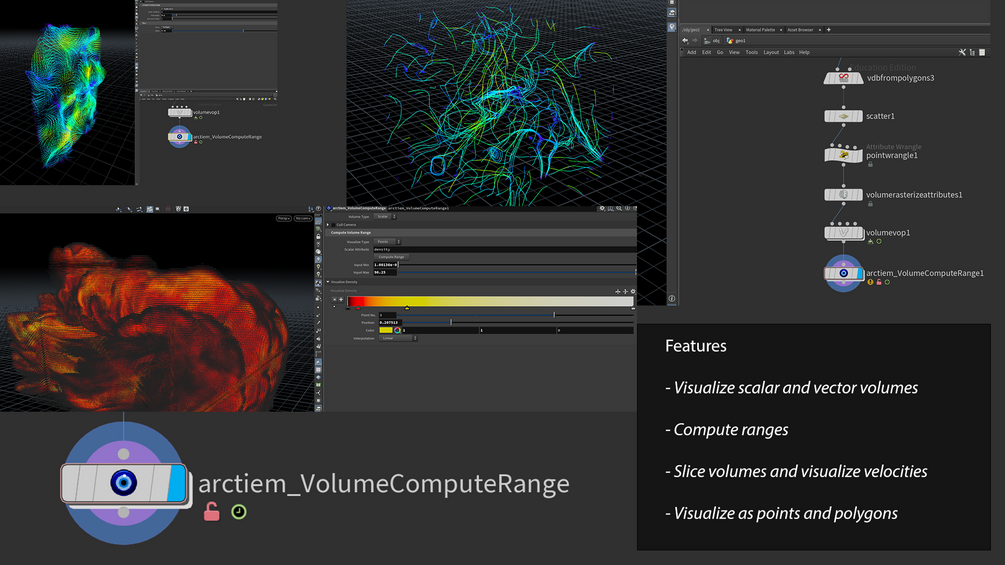The height and width of the screenshot is (565, 1005).
Task: Switch to the Asset Browser tab
Action: coord(800,29)
